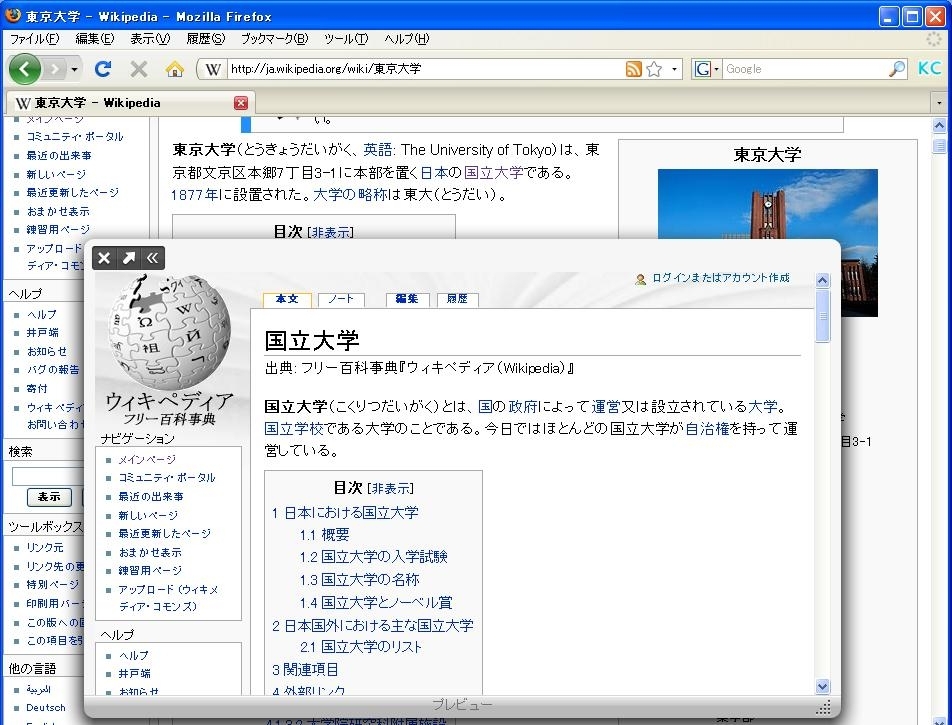The height and width of the screenshot is (725, 952).
Task: Open the ファイル menu
Action: 35,39
